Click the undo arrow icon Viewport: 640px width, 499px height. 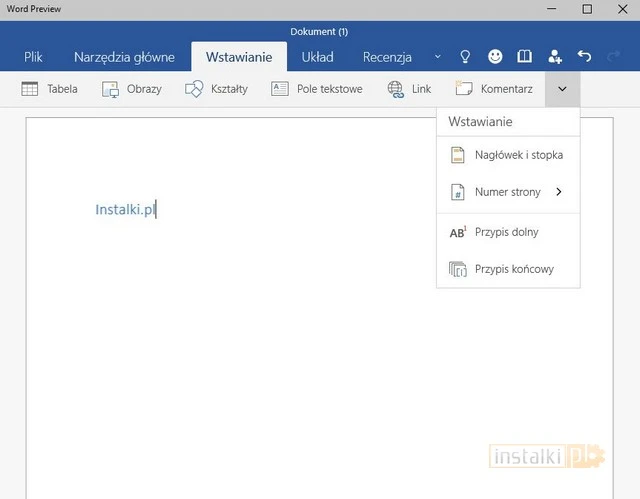(x=584, y=56)
